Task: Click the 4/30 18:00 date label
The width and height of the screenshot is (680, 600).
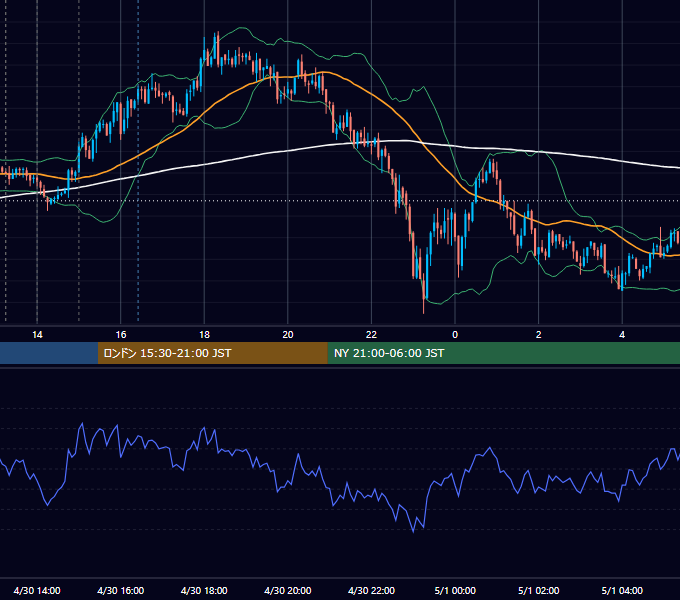Action: tap(204, 590)
